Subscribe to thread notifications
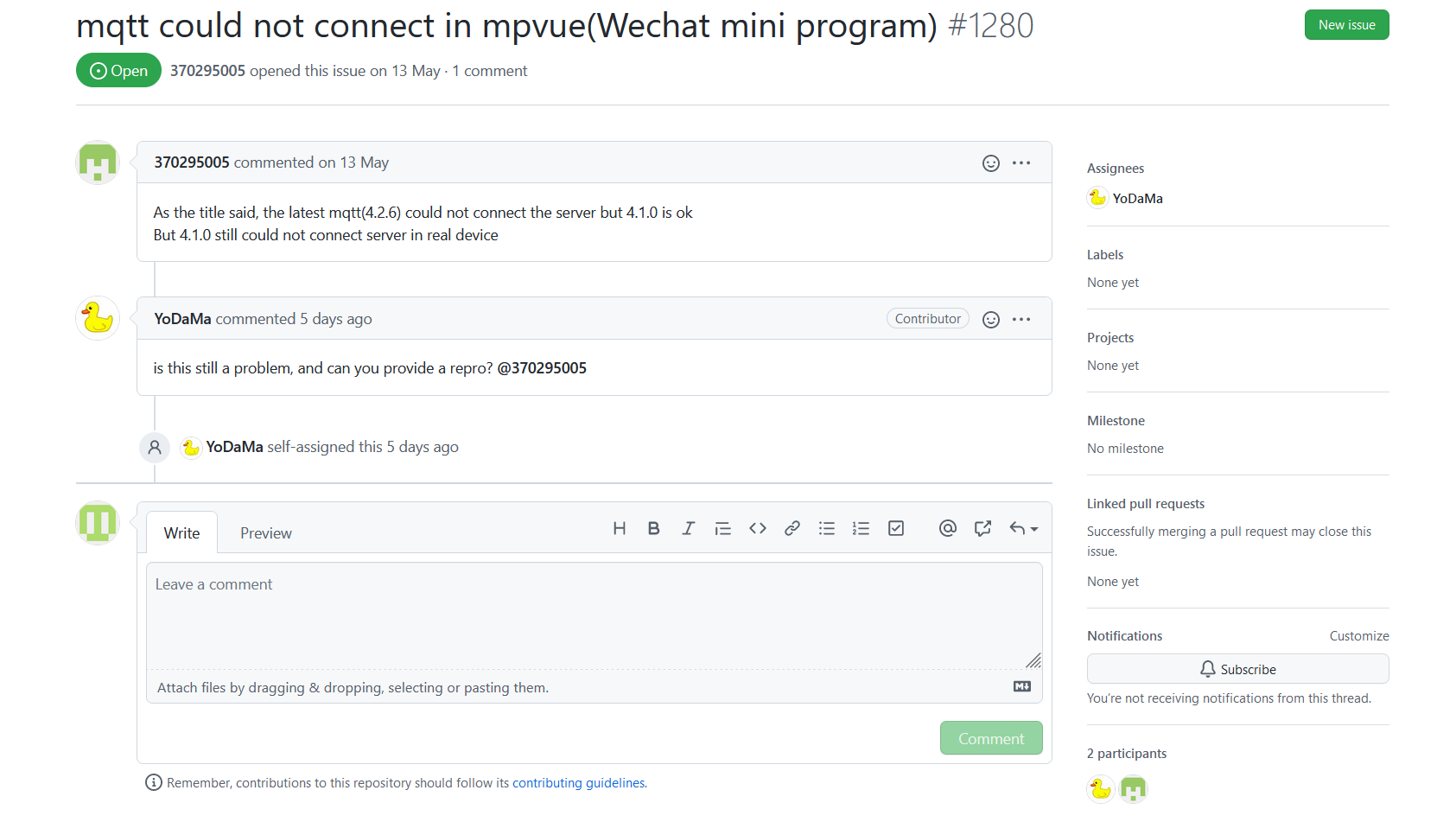 [1237, 669]
